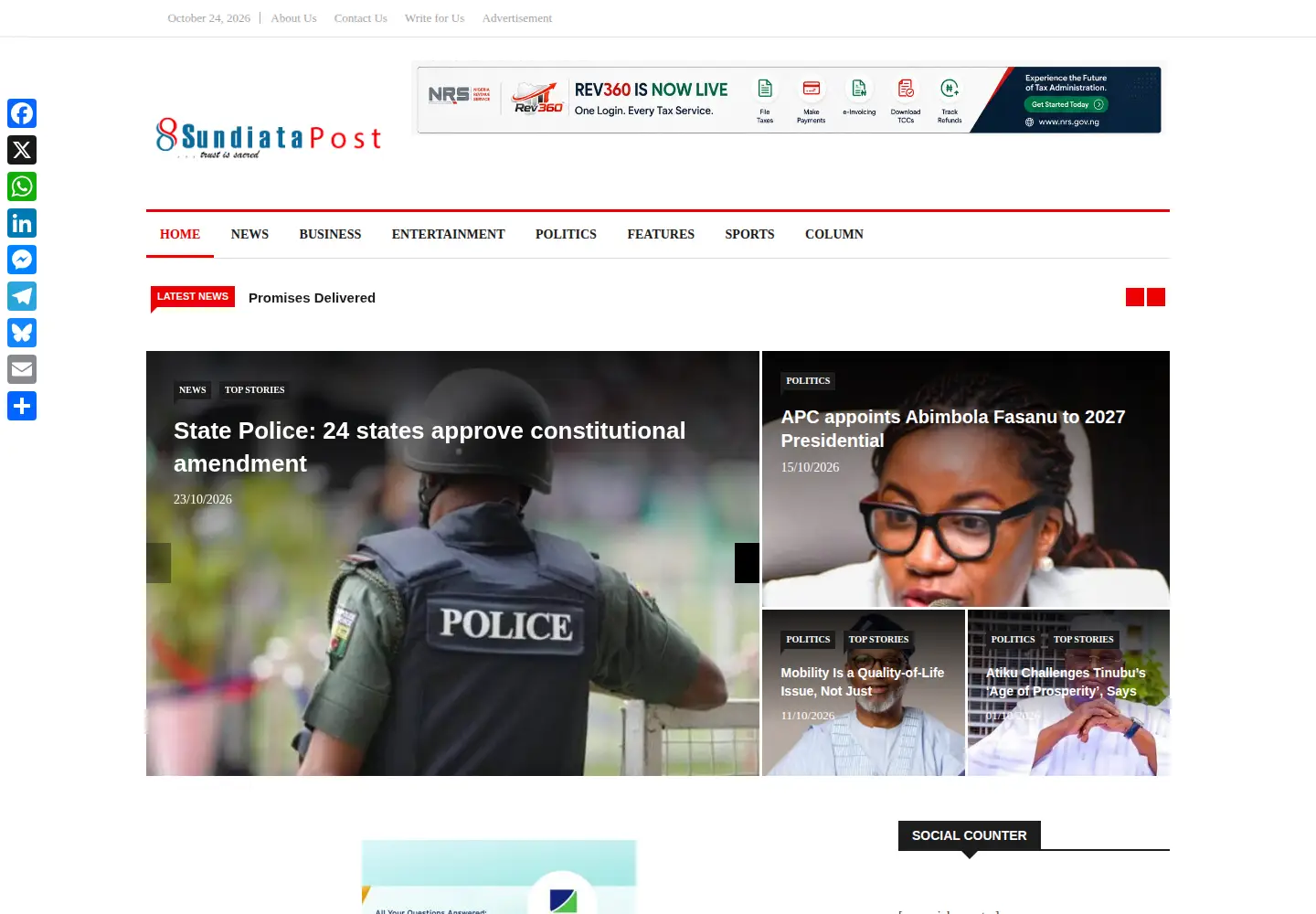Select the POLITICS tag above the APC article
Image resolution: width=1316 pixels, height=914 pixels.
coord(809,381)
